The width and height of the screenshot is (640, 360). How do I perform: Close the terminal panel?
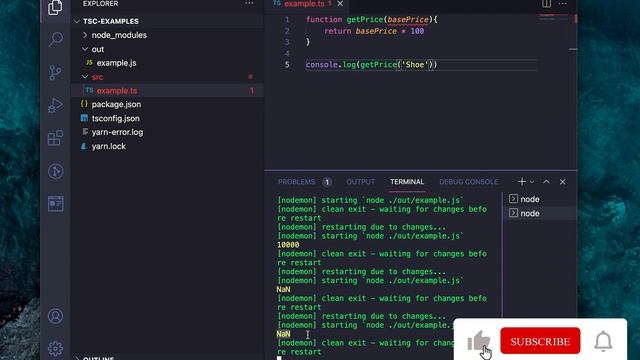[x=562, y=182]
